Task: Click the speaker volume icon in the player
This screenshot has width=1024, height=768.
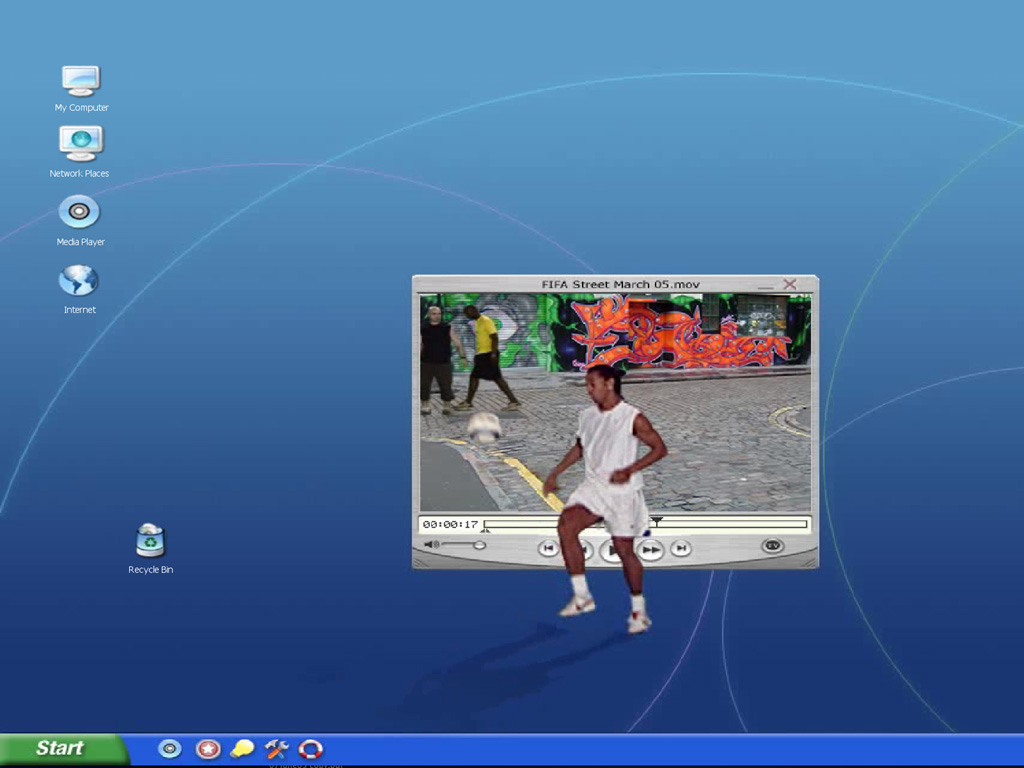Action: point(431,545)
